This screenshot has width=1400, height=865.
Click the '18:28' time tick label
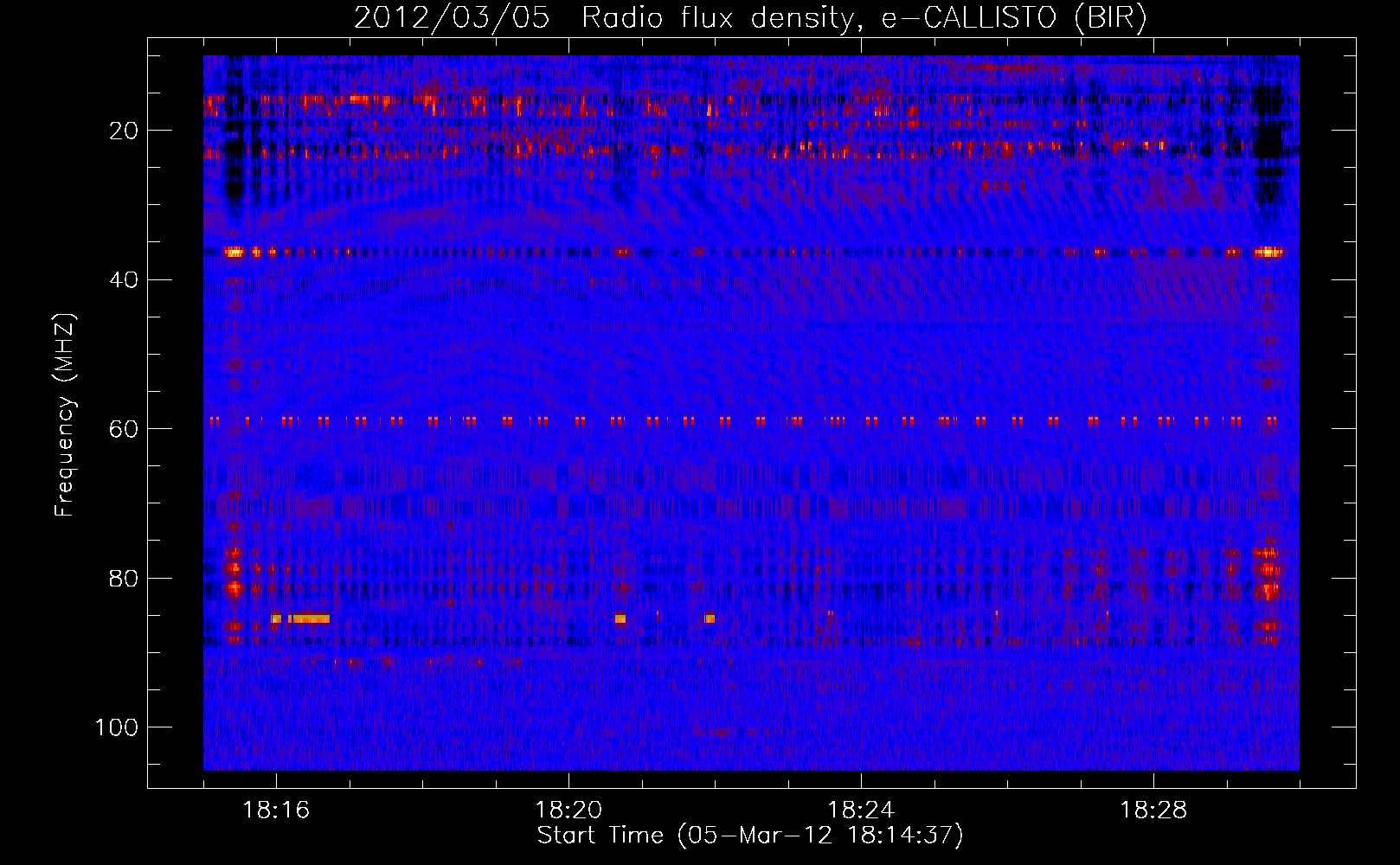[x=1153, y=811]
